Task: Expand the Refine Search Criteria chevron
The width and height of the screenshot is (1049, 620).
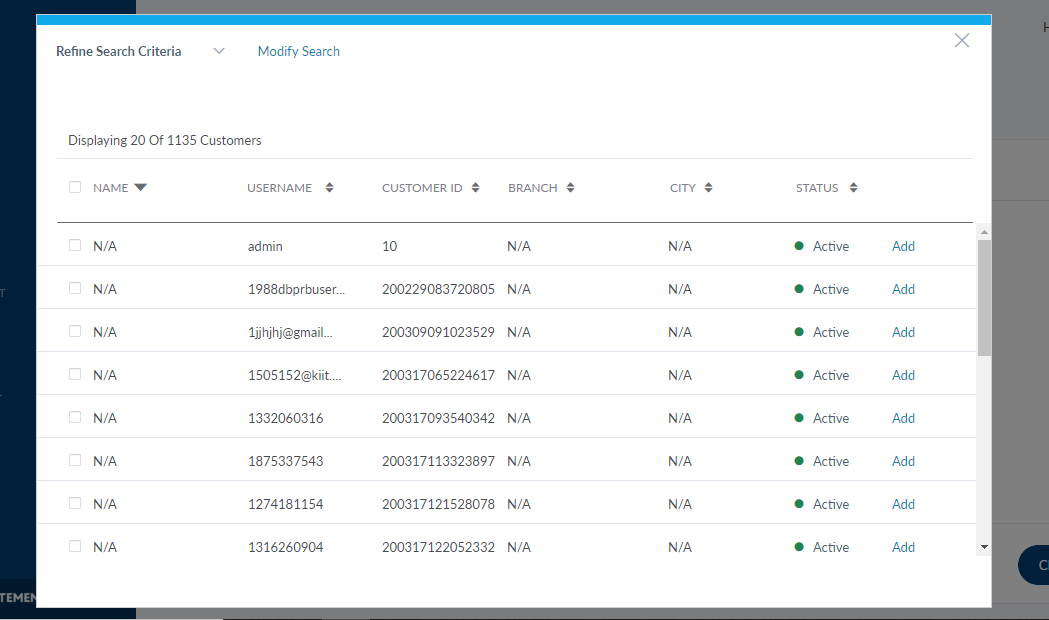Action: tap(219, 52)
